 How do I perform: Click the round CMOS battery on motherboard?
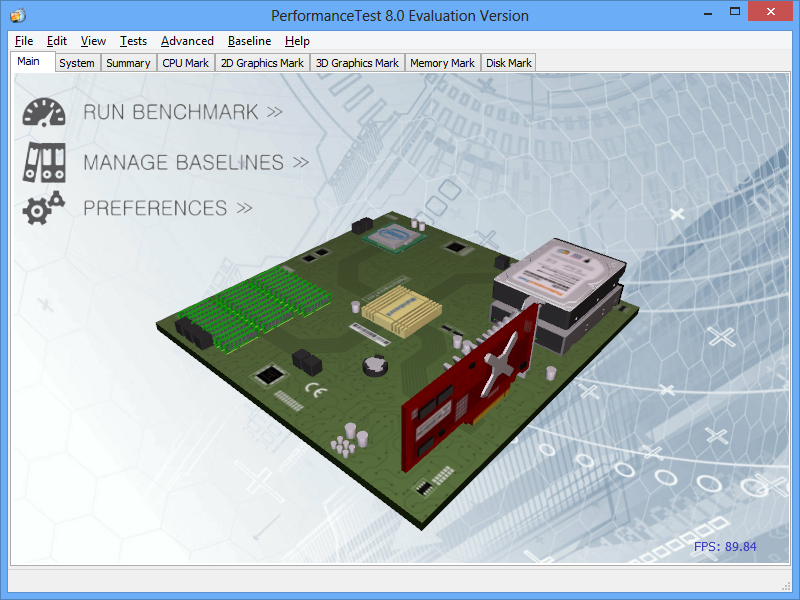pyautogui.click(x=375, y=366)
